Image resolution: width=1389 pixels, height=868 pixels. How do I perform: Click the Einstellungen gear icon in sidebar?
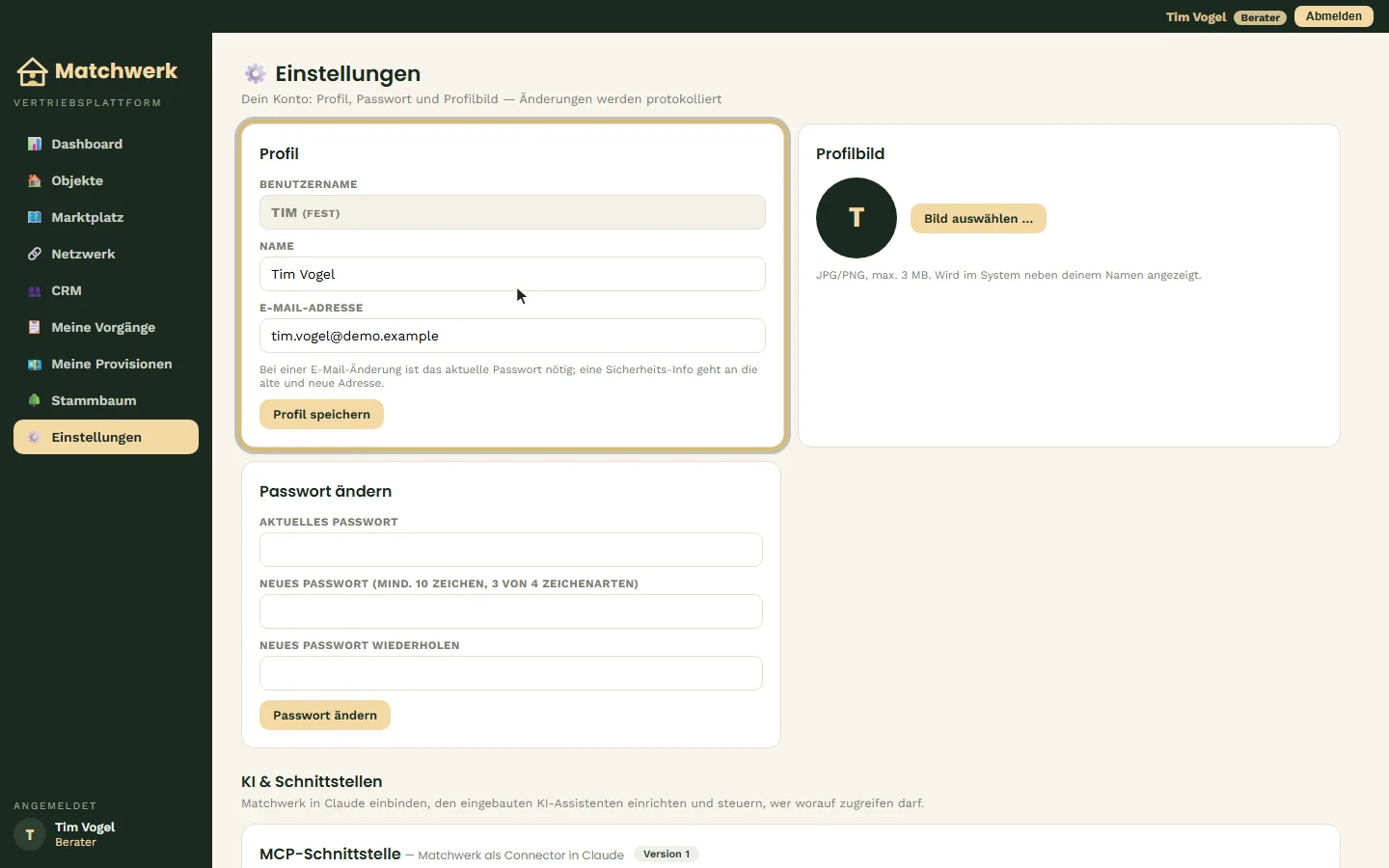pos(35,437)
